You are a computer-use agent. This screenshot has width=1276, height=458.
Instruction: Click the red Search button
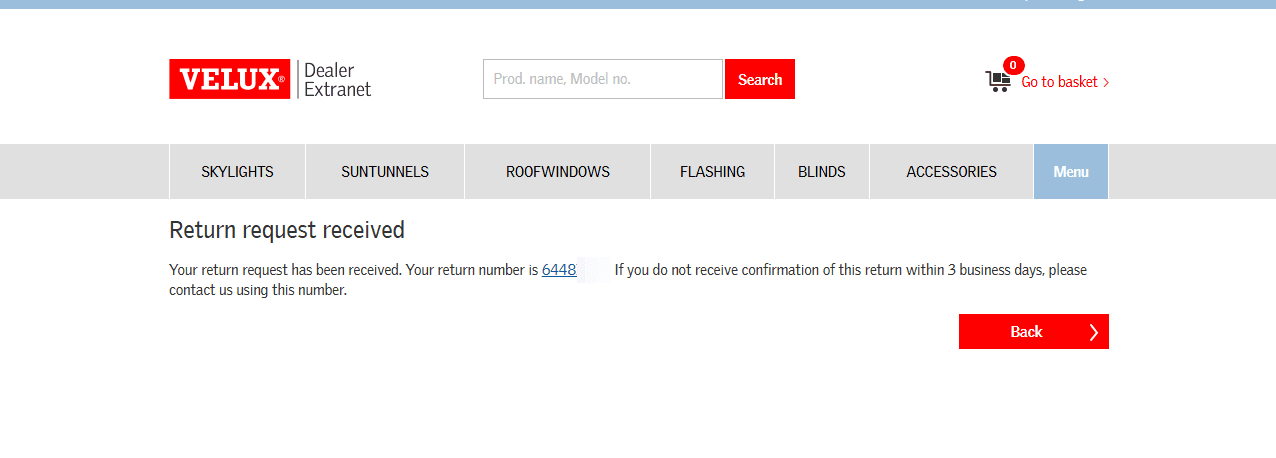click(x=760, y=79)
